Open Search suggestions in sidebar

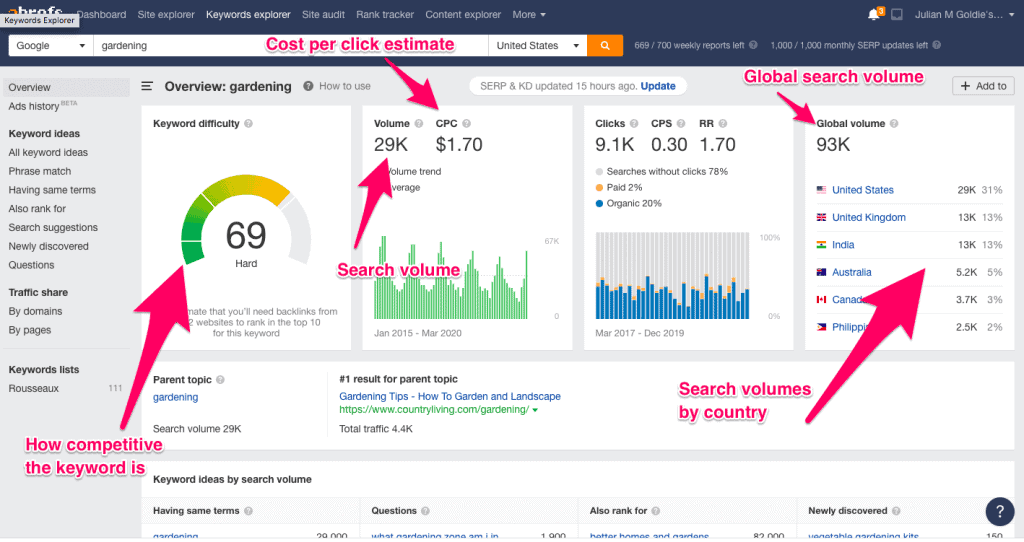(x=53, y=228)
